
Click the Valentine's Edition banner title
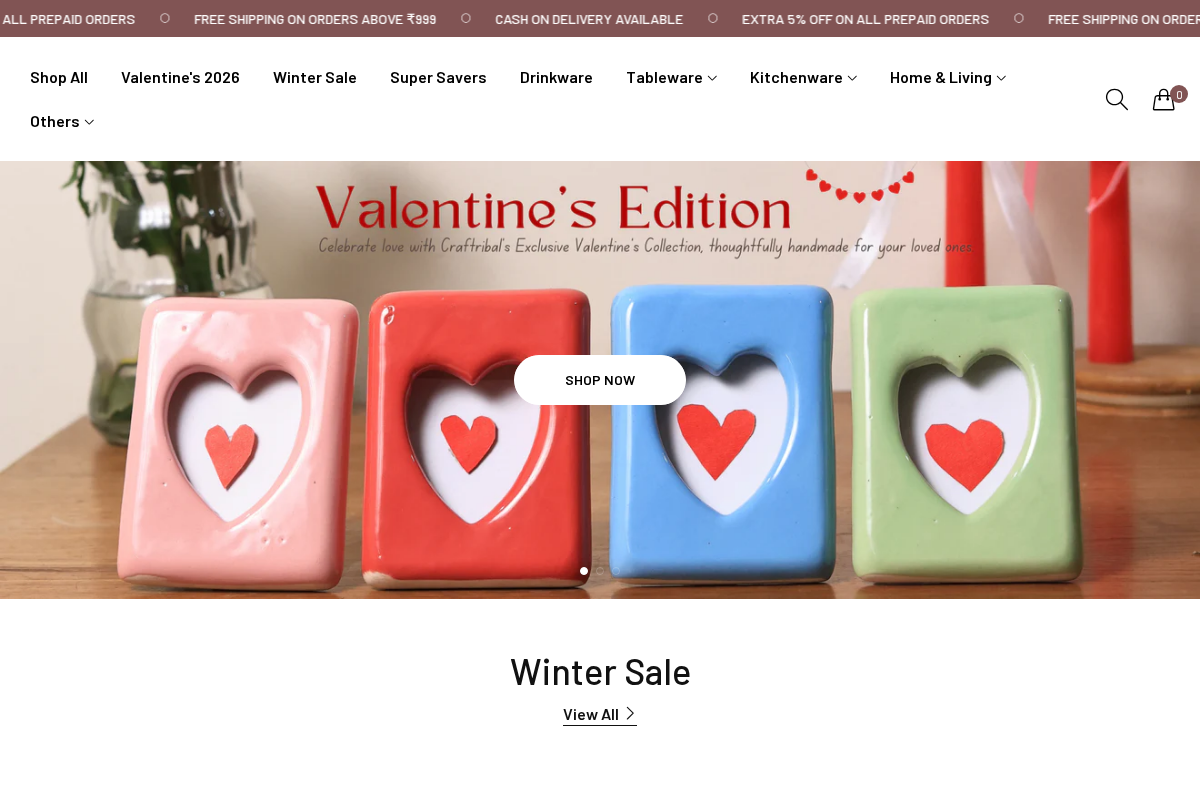553,209
